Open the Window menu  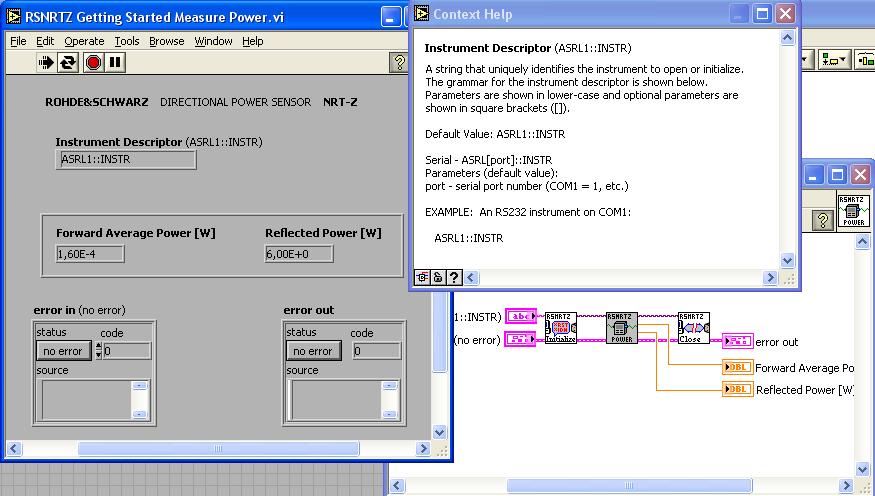pyautogui.click(x=213, y=41)
